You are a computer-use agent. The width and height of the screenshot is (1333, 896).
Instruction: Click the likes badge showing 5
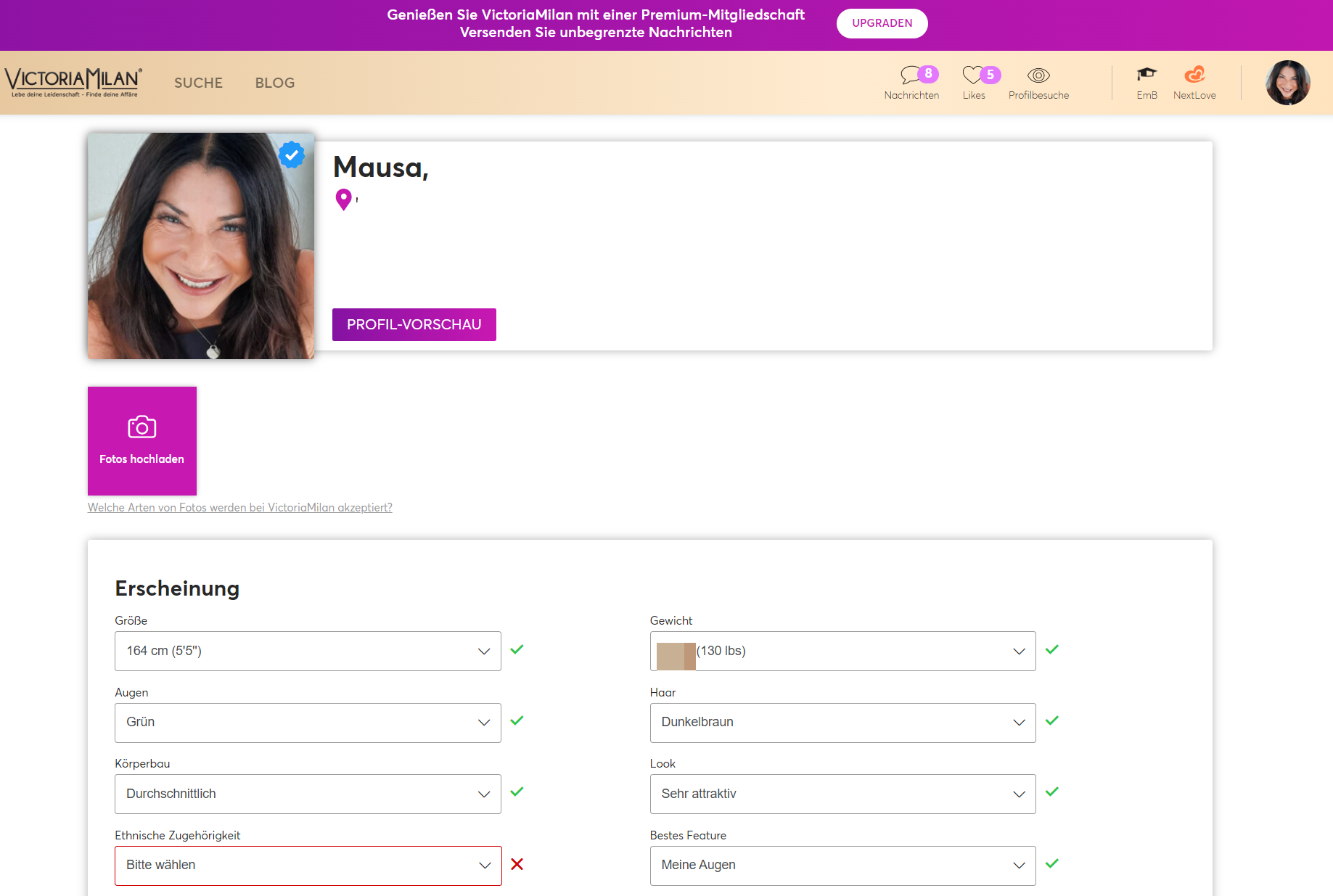990,75
